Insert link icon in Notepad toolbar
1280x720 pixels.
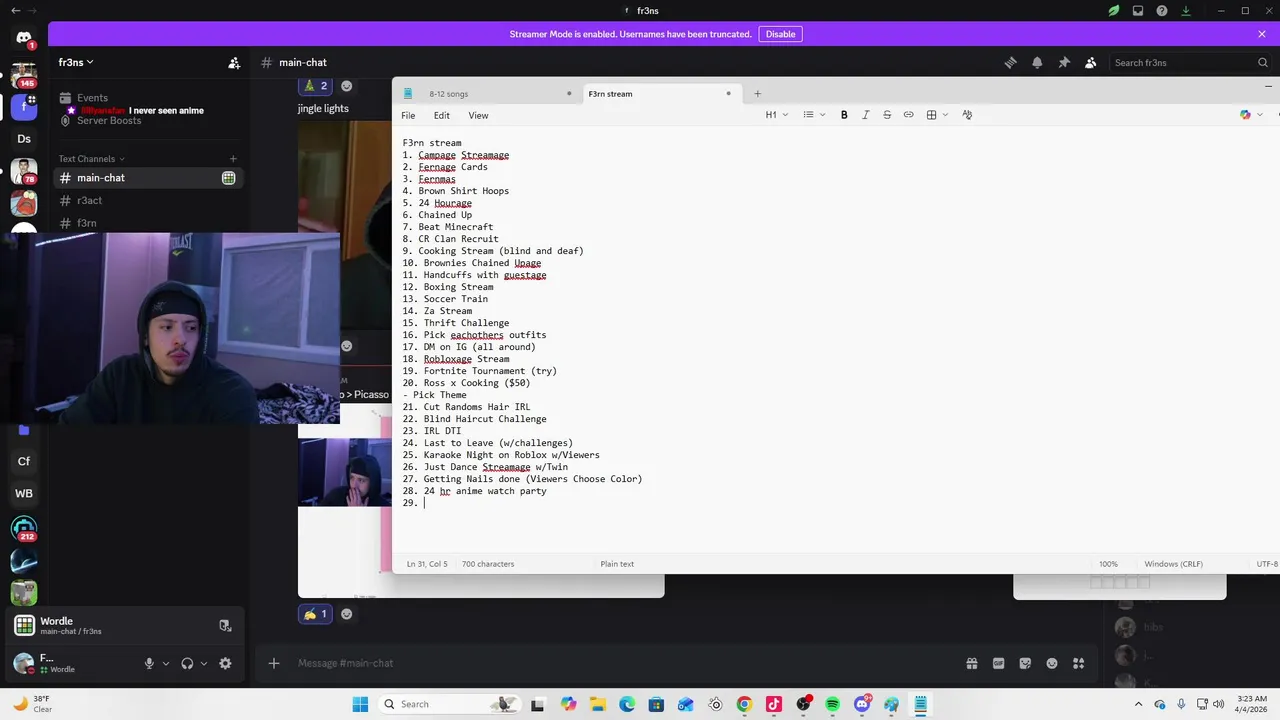(x=908, y=115)
